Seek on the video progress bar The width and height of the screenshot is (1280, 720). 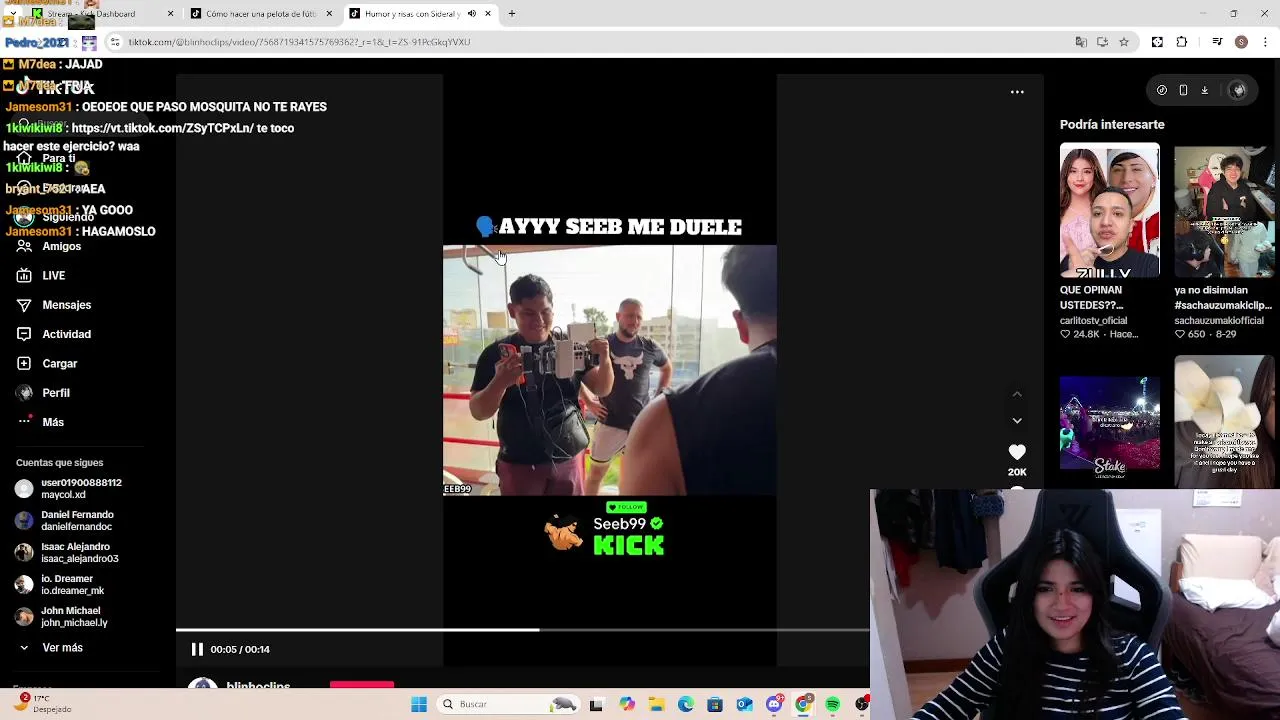pos(522,630)
